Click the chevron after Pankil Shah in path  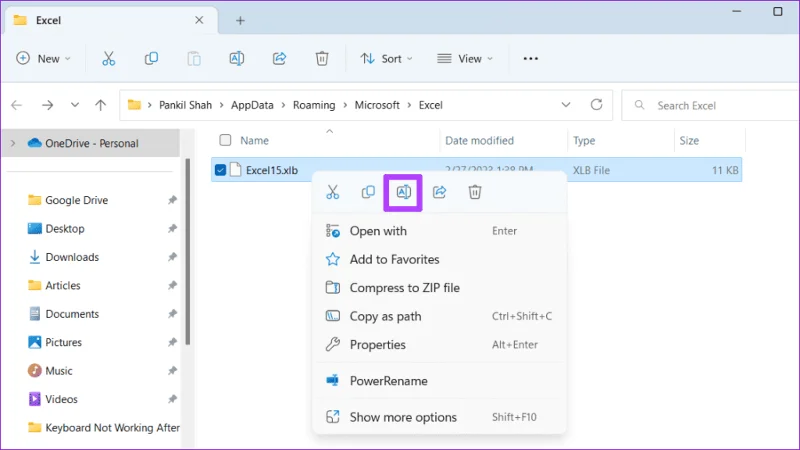[x=221, y=105]
